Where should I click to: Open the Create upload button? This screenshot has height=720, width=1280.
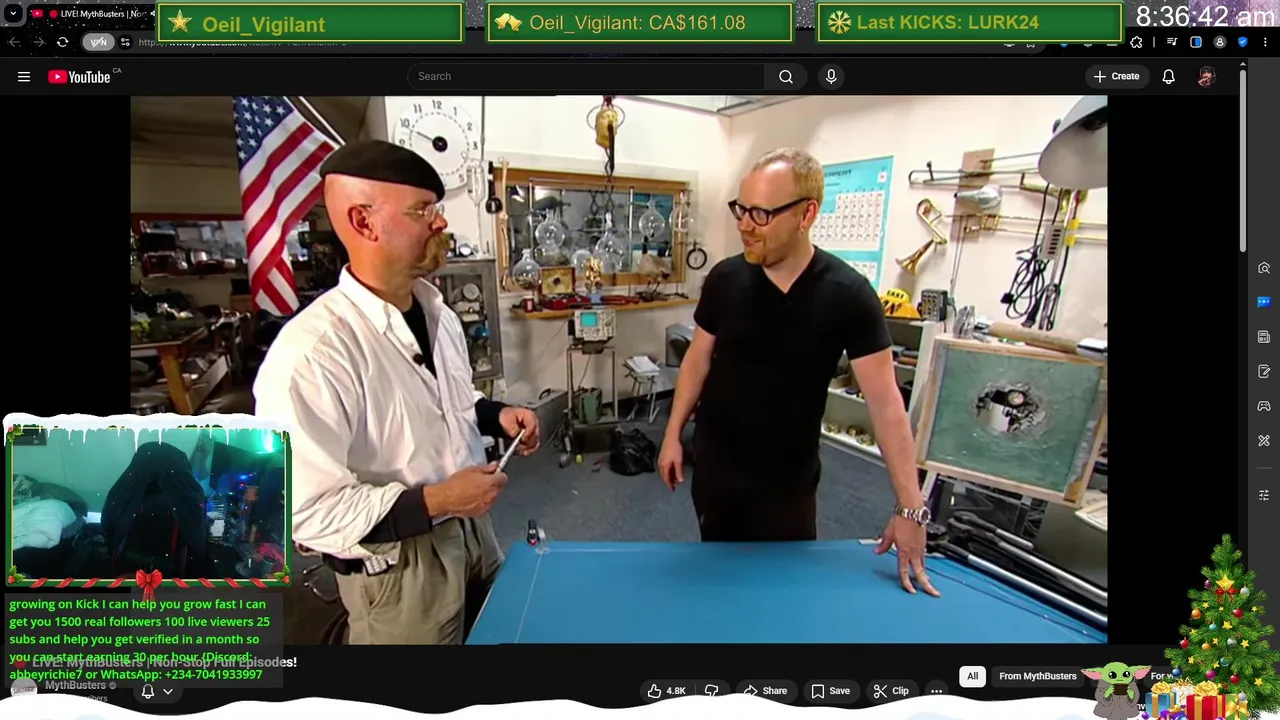pyautogui.click(x=1116, y=76)
